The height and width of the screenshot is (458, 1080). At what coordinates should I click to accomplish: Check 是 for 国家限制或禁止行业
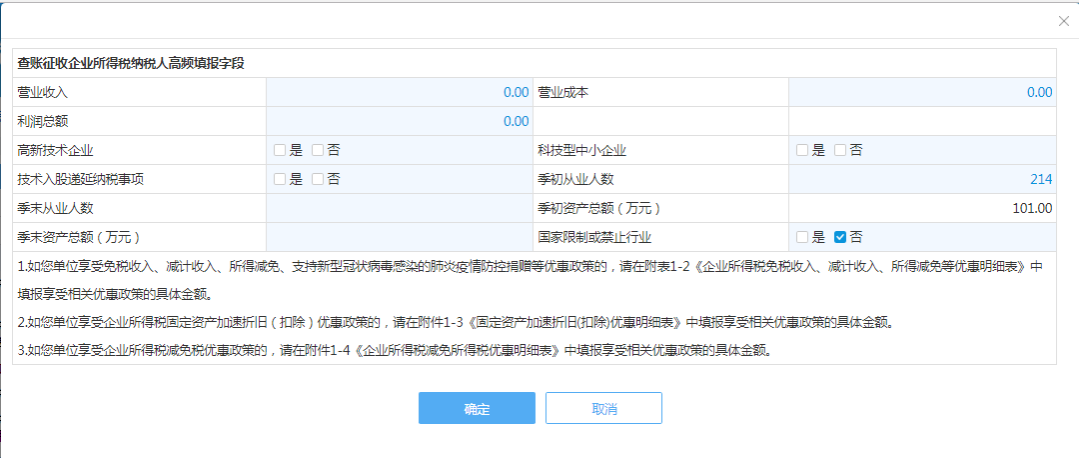[802, 237]
